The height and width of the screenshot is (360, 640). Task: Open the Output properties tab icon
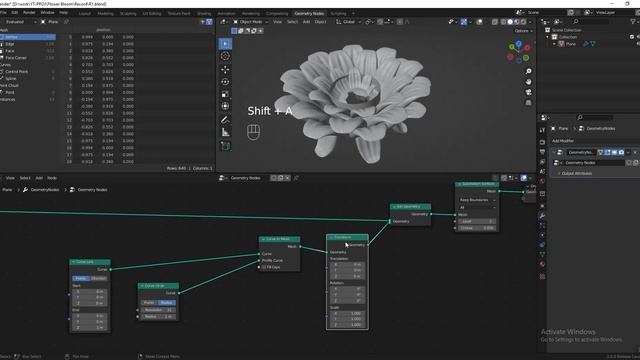coord(542,152)
